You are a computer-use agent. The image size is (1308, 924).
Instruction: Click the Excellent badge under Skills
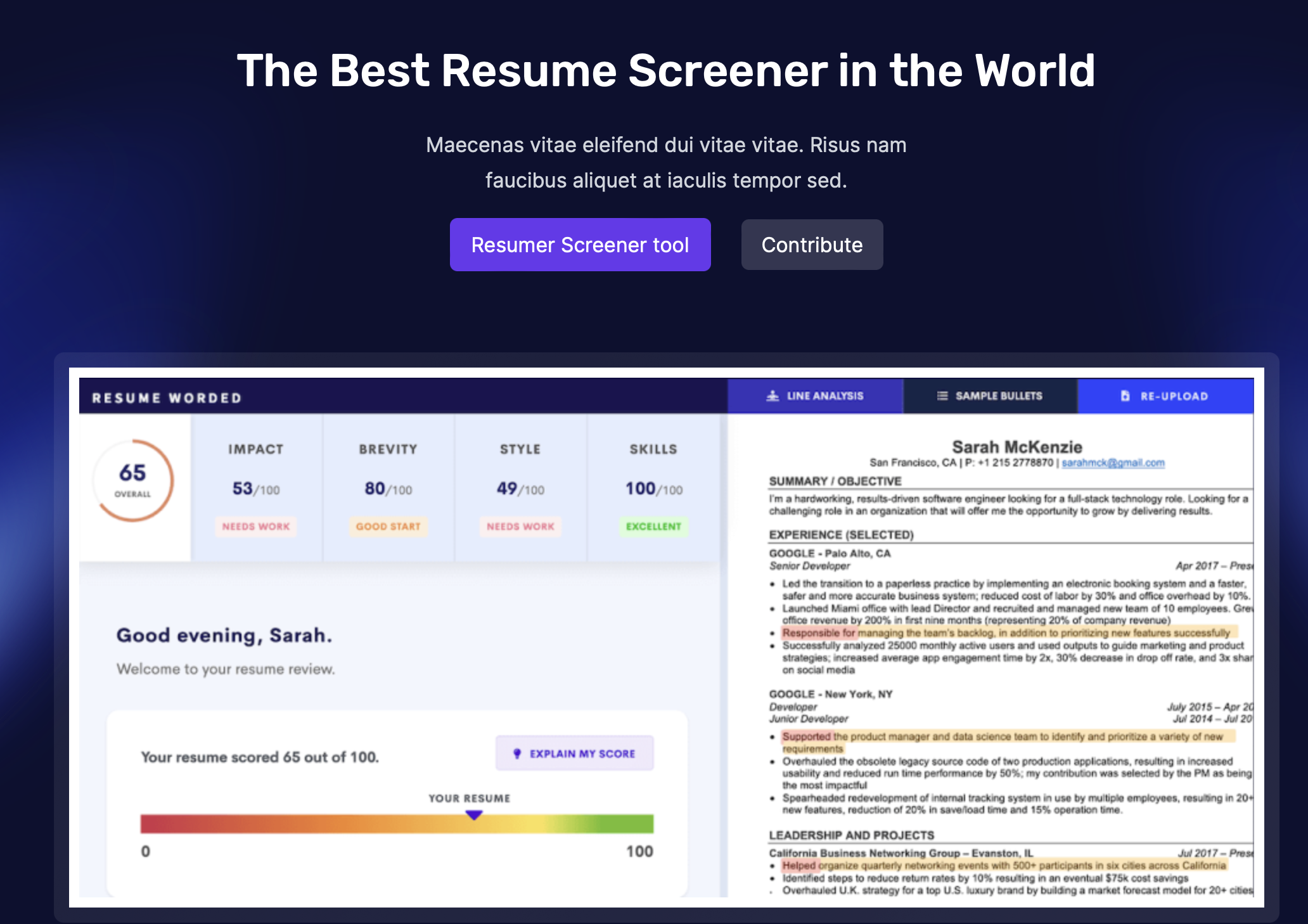(x=653, y=527)
